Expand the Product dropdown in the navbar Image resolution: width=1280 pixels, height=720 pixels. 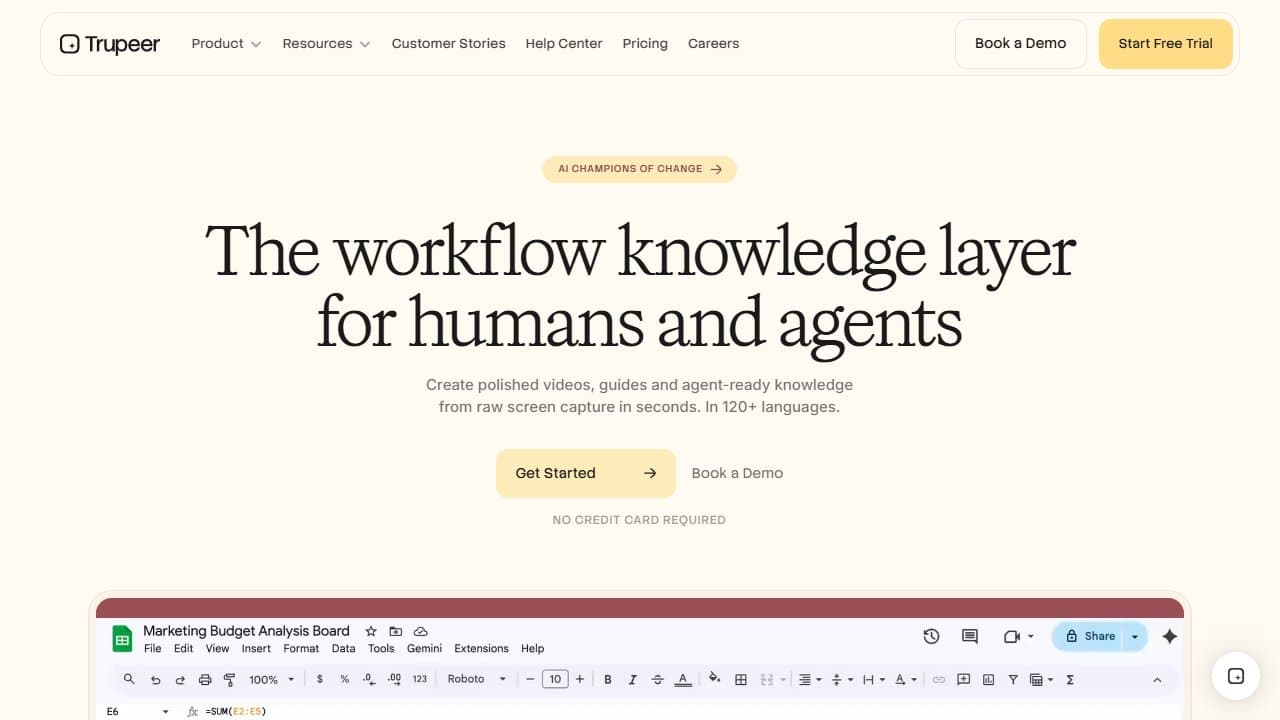[227, 44]
